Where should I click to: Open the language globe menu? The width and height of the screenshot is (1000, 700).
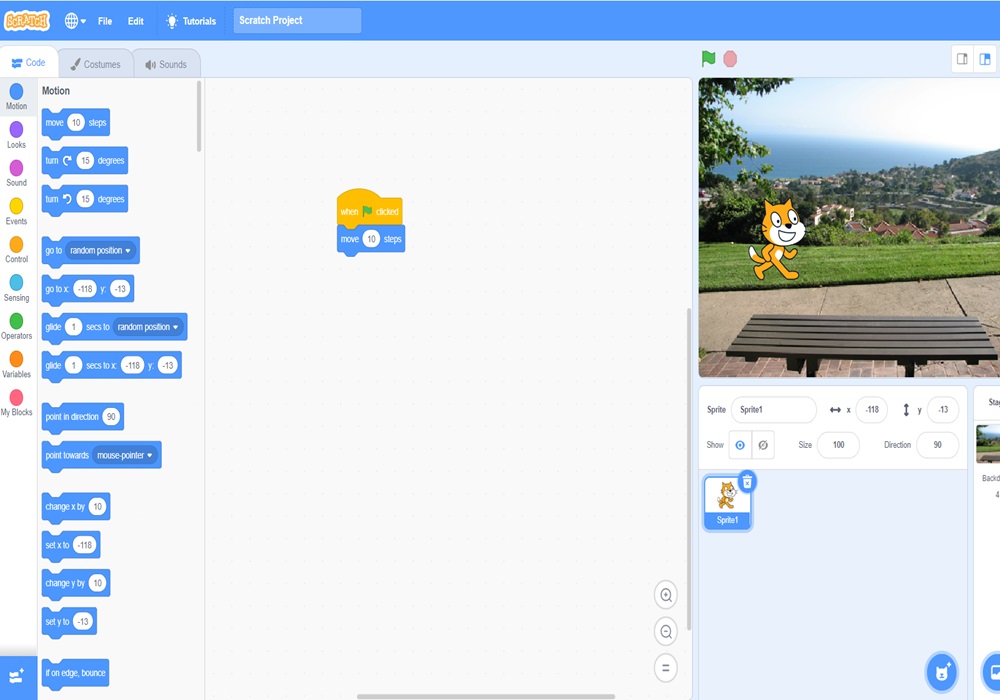click(75, 21)
